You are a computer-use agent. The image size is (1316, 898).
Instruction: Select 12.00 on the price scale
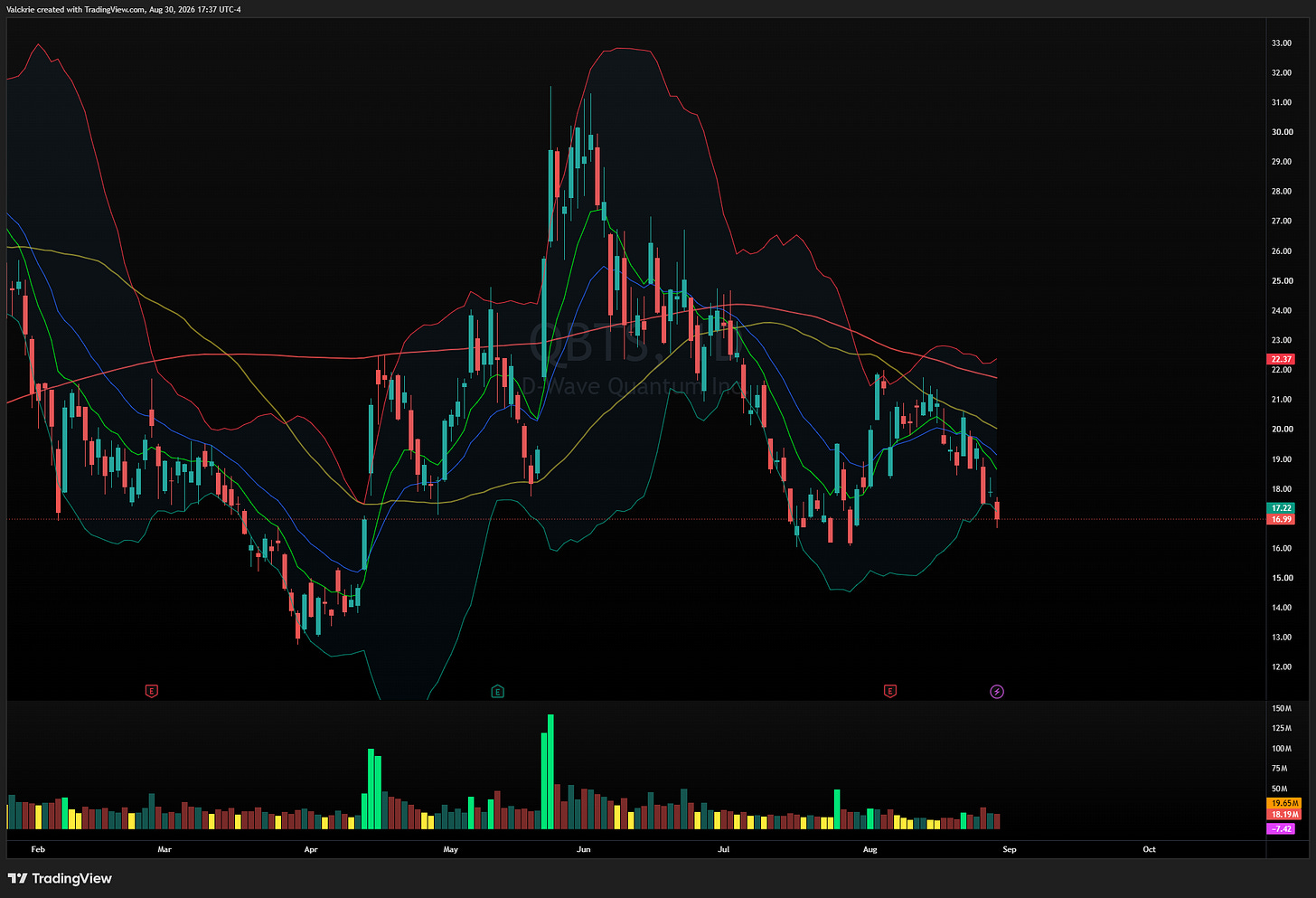pos(1282,667)
